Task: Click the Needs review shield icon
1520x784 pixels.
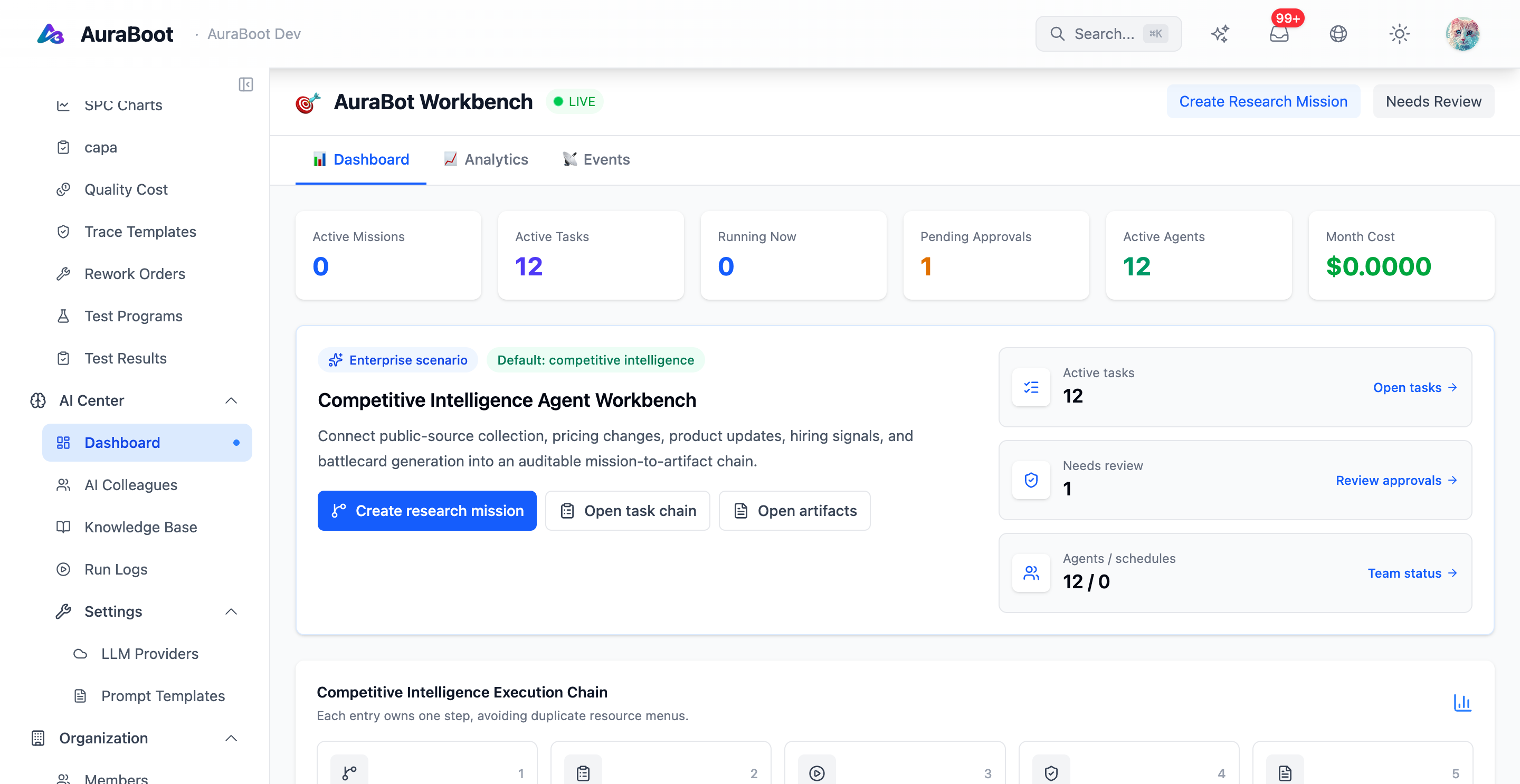Action: (1031, 480)
